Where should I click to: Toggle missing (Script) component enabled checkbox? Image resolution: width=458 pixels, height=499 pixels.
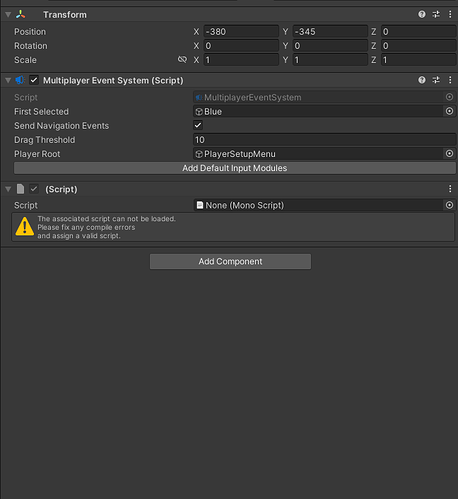pyautogui.click(x=34, y=189)
